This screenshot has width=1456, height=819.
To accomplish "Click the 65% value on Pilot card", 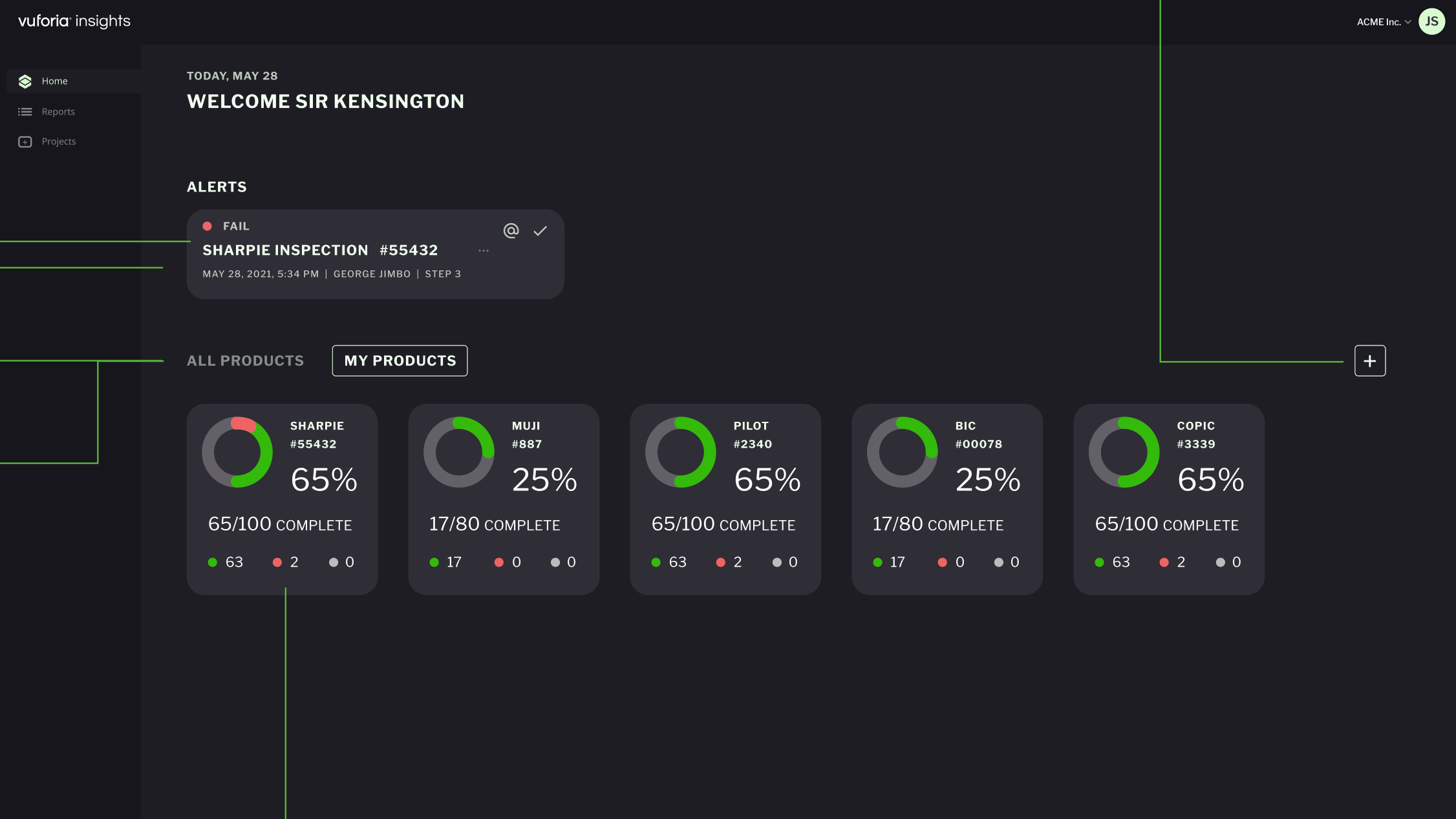I will tap(767, 480).
